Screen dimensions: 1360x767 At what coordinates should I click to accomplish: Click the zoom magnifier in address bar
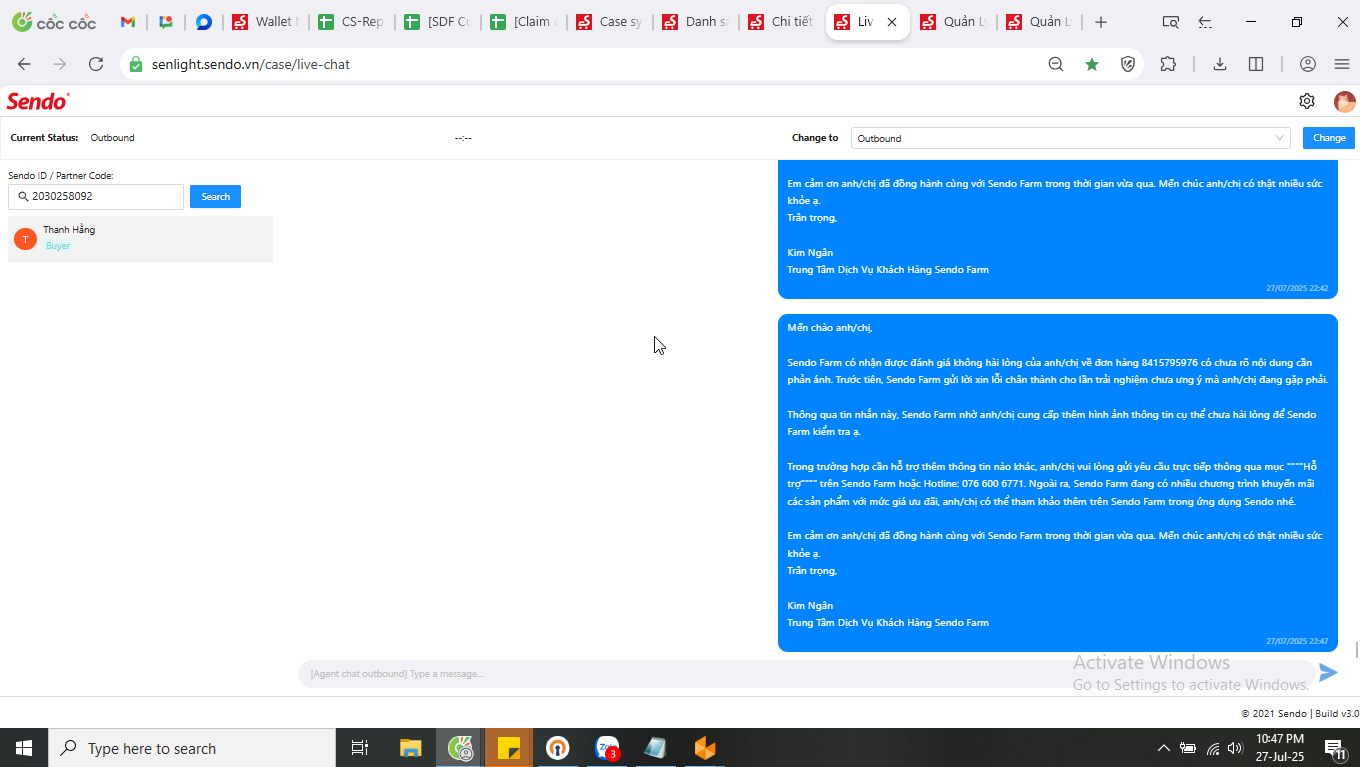point(1056,64)
